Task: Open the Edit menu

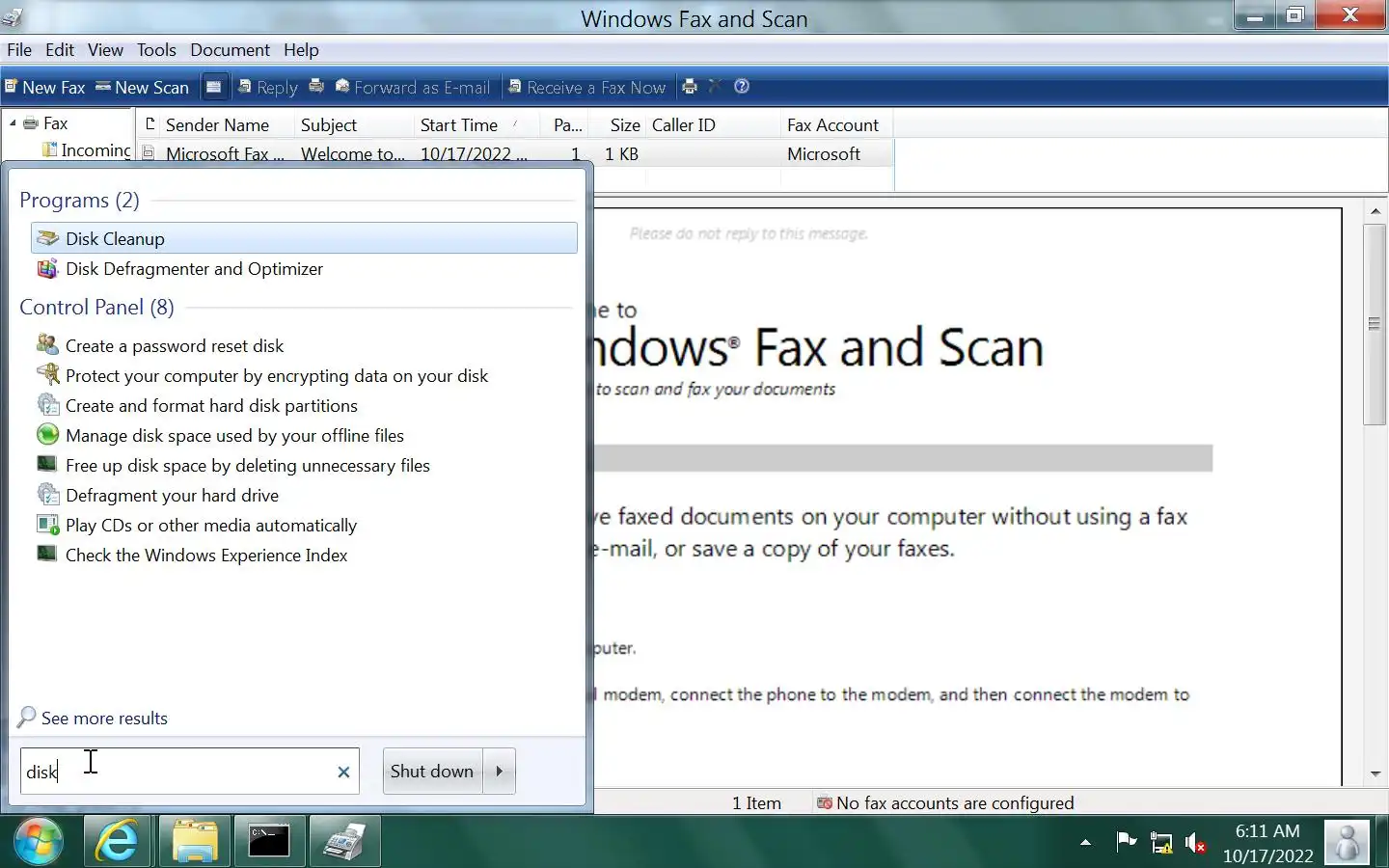Action: 60,50
